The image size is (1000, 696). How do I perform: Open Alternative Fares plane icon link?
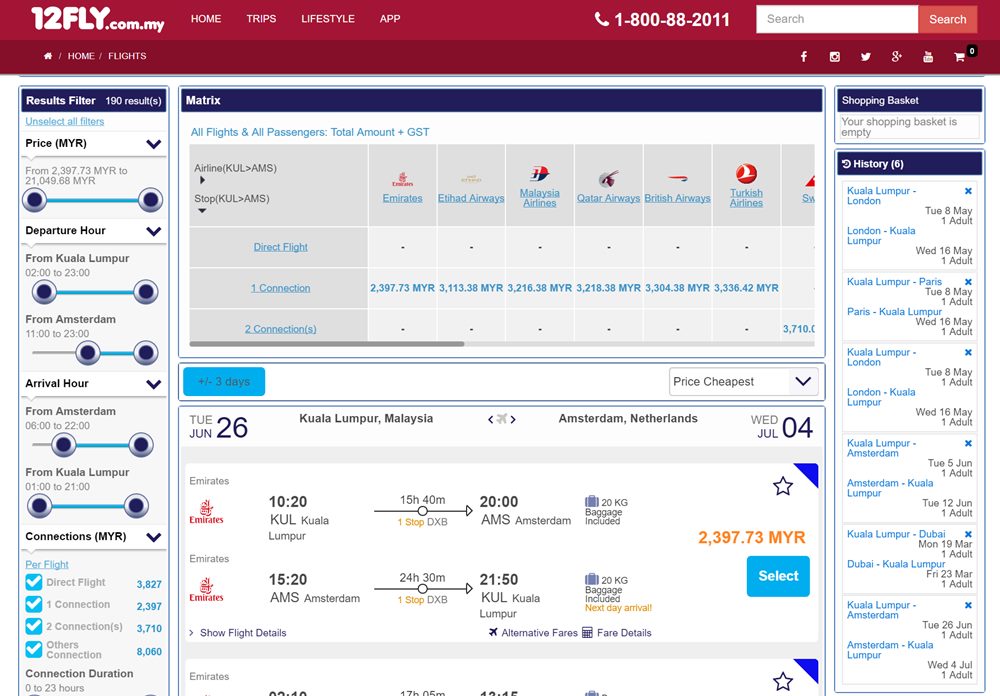click(x=493, y=632)
